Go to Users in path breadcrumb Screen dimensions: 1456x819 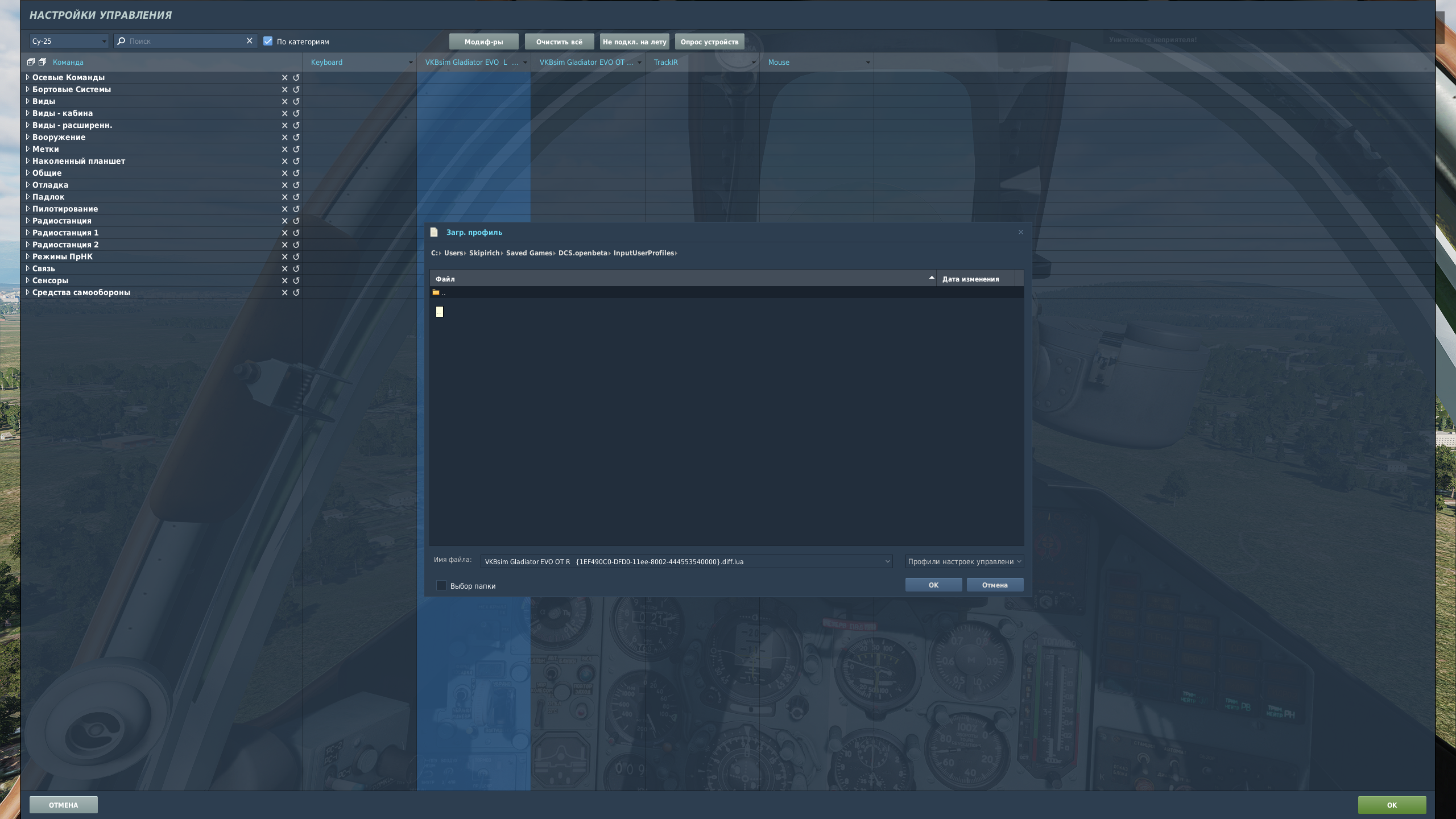pos(453,253)
